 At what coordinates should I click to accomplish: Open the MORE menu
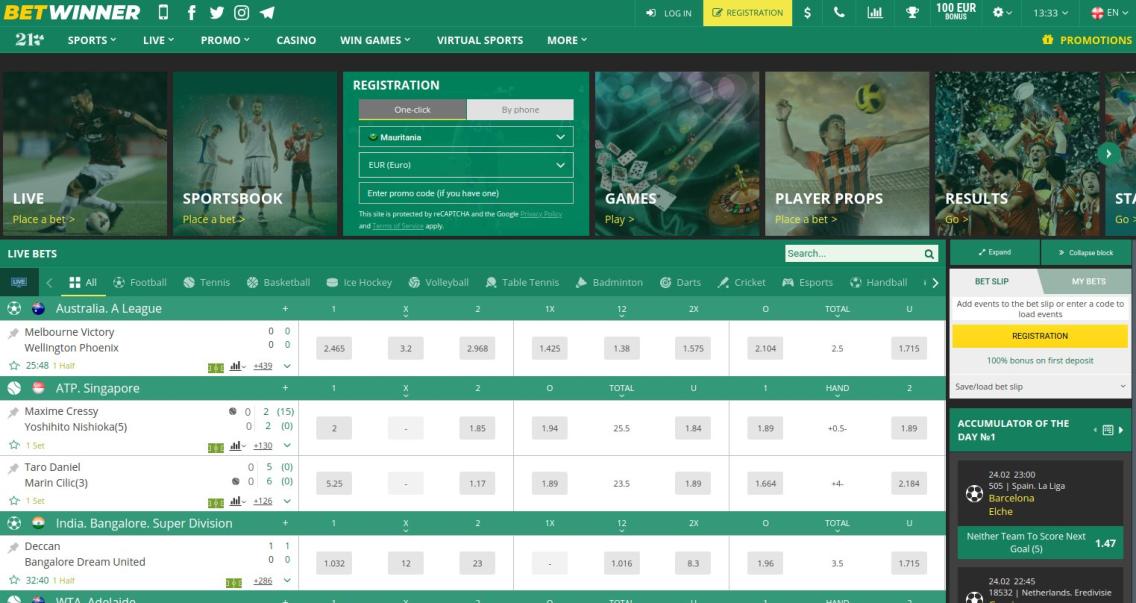pos(567,40)
